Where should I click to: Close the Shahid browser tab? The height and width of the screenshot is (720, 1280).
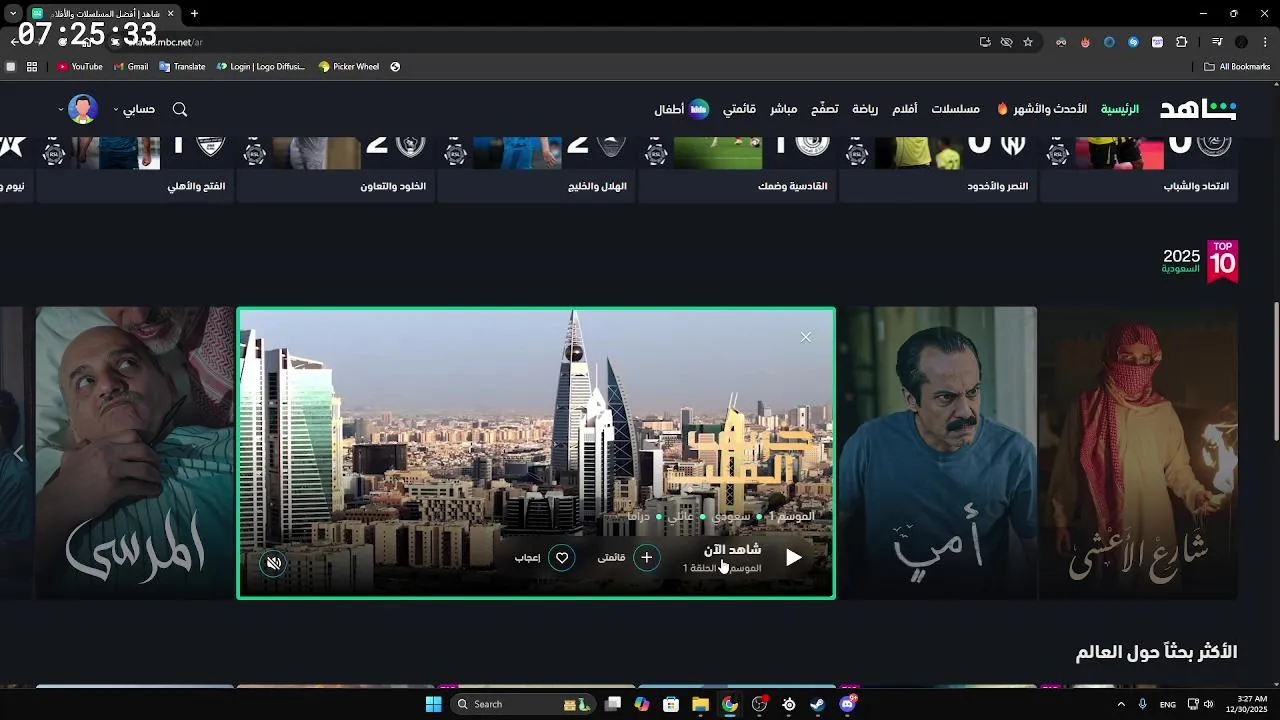click(x=170, y=13)
